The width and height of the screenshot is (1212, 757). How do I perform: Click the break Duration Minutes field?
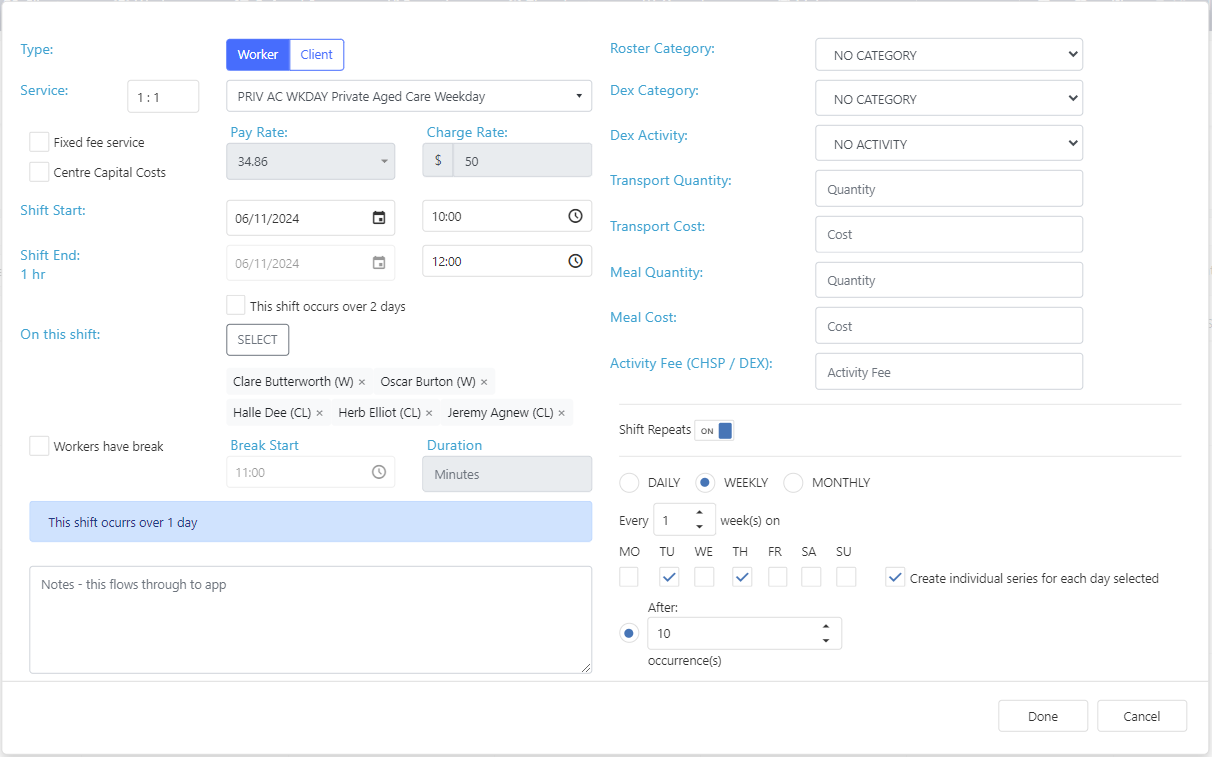[x=507, y=474]
